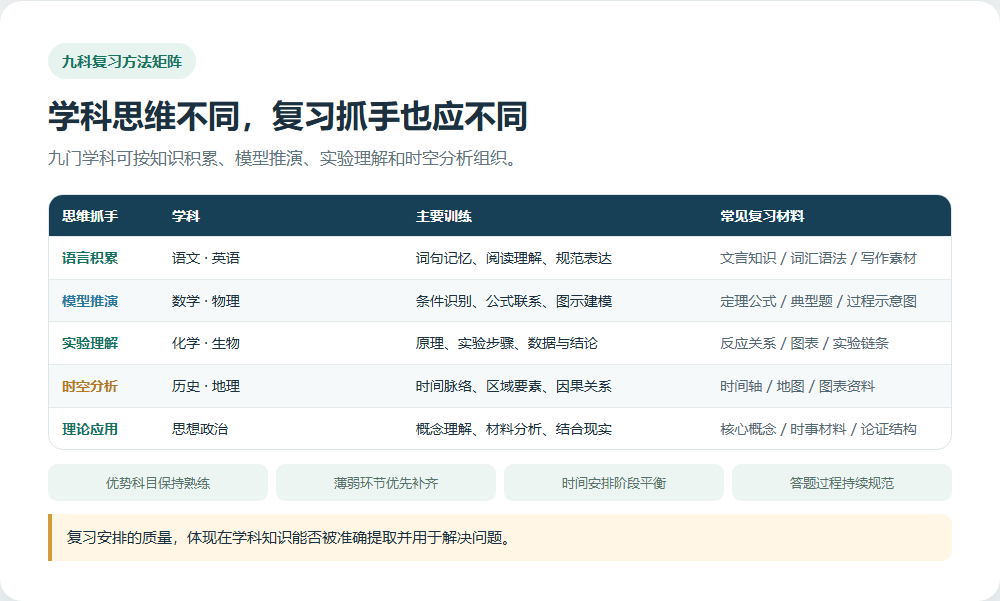Click the note beginning 复习安排的质量
Viewport: 1000px width, 601px height.
[500, 538]
